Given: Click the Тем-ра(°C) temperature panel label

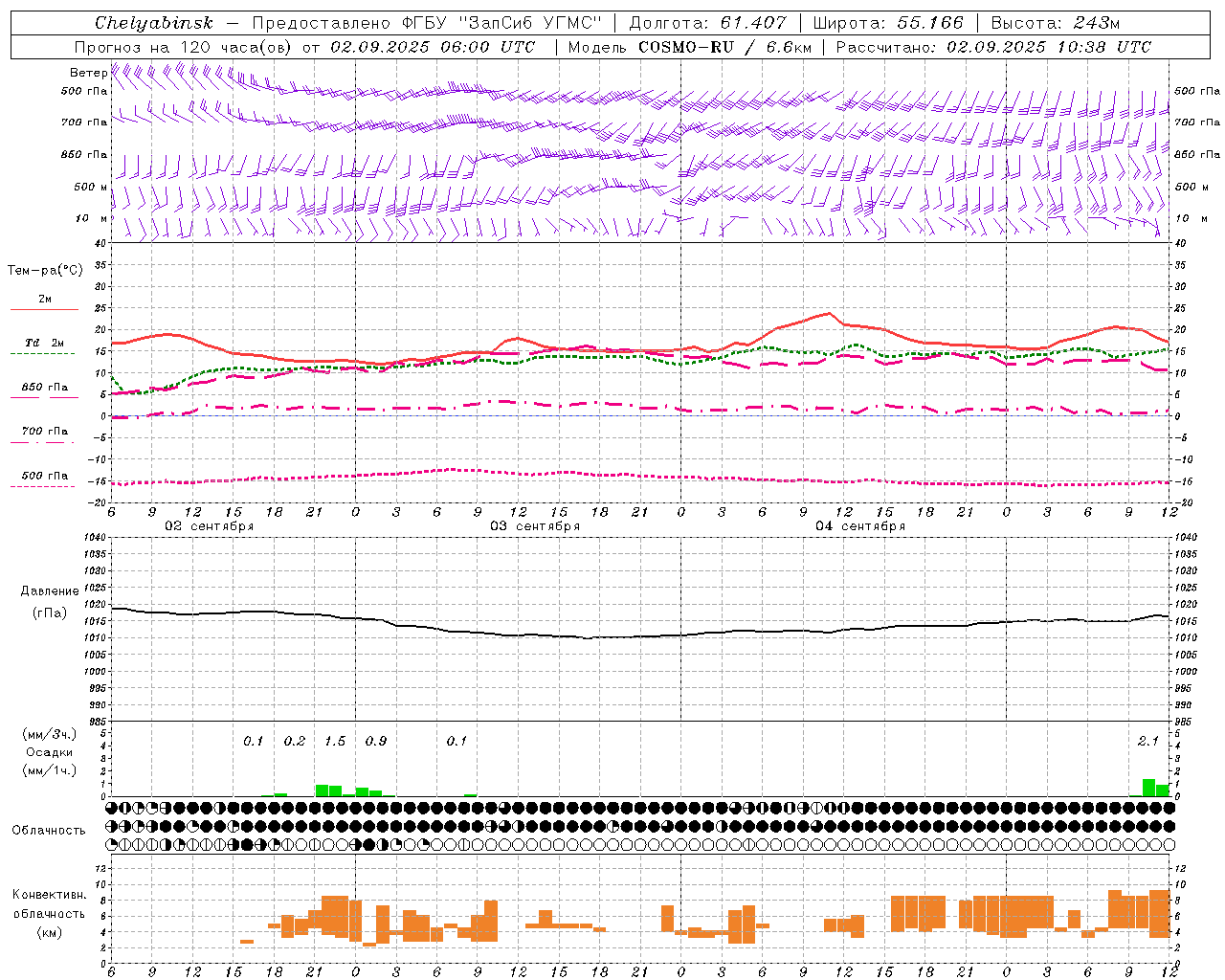Looking at the screenshot, I should [45, 271].
